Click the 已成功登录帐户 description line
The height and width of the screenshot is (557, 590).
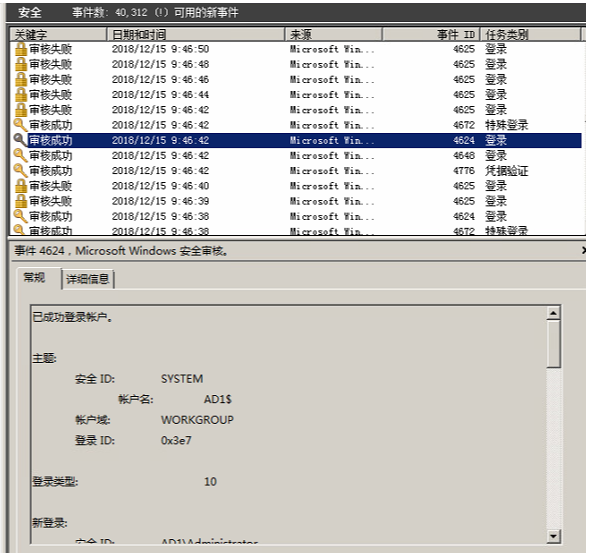coord(73,317)
